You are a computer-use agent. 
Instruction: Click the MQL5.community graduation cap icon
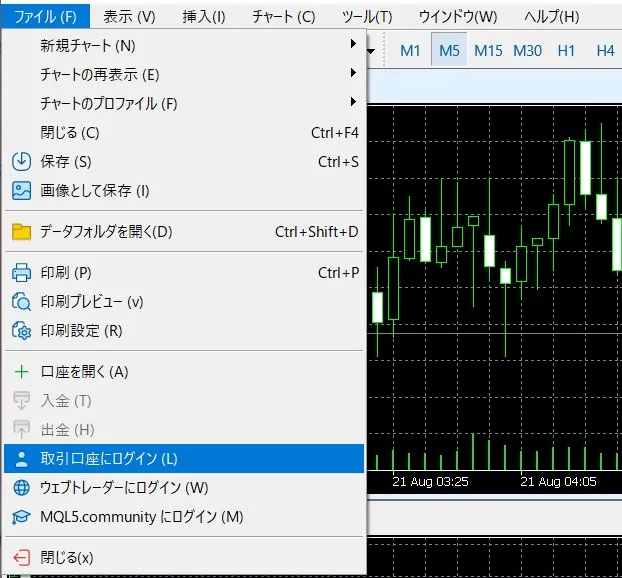coord(21,517)
